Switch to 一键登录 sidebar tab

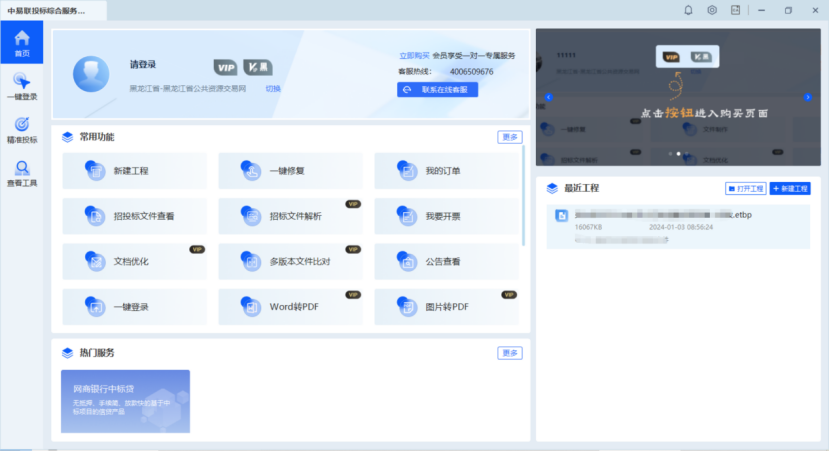click(22, 87)
